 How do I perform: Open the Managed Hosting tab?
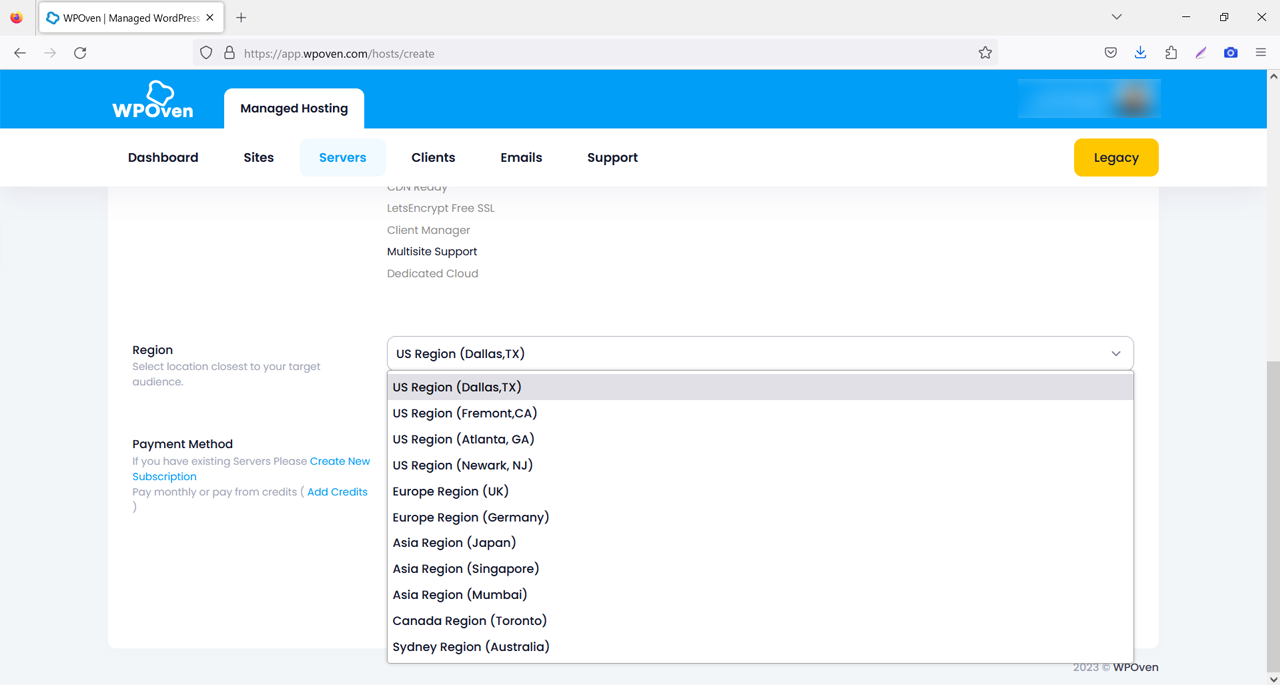pyautogui.click(x=294, y=108)
